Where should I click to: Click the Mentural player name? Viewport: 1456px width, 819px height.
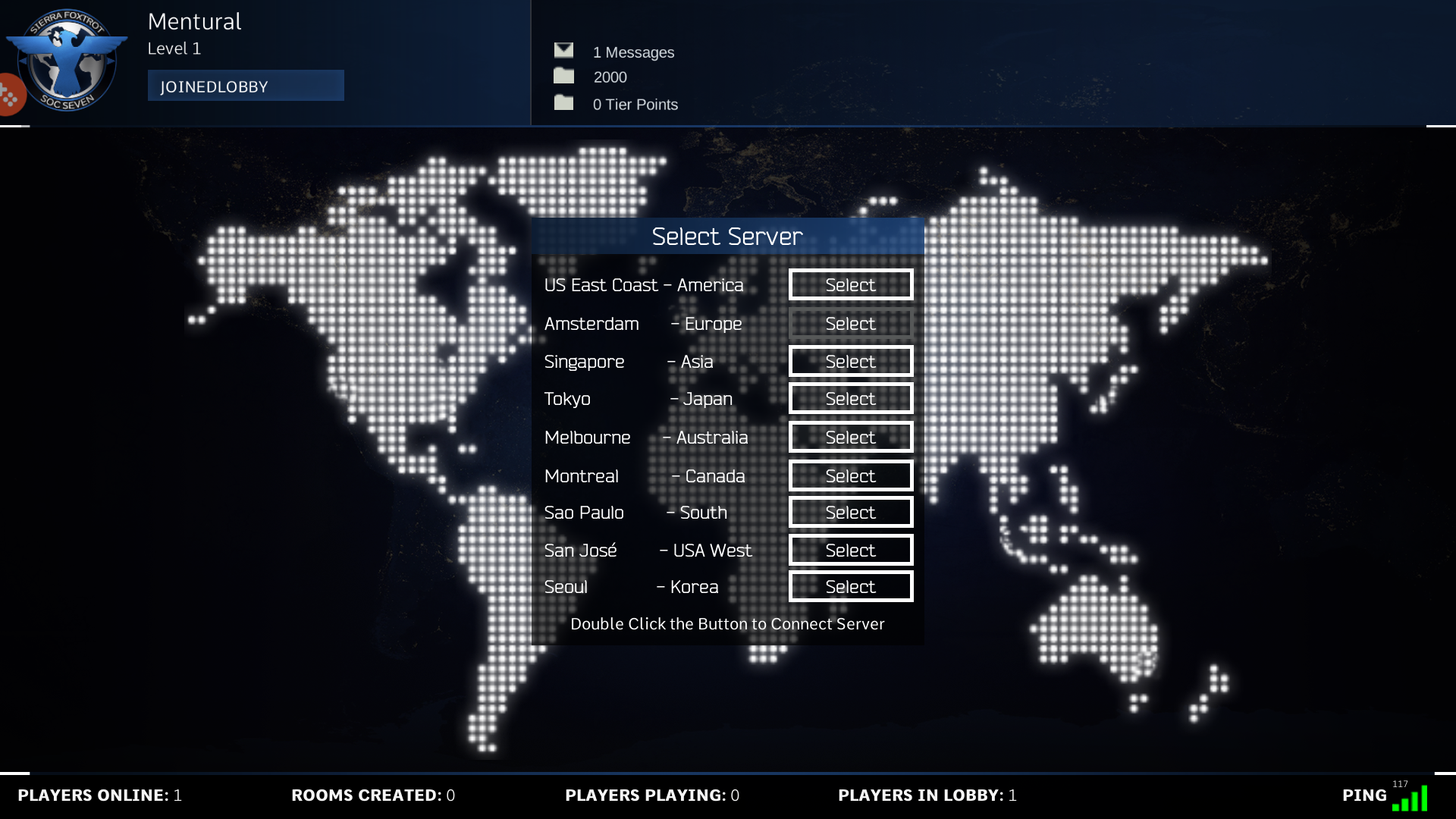[194, 21]
